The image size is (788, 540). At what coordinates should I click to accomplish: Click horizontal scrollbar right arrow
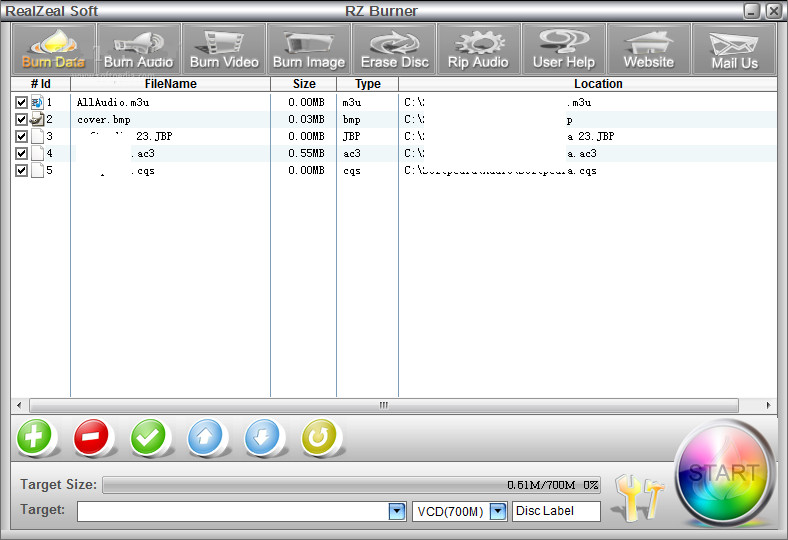[x=768, y=405]
